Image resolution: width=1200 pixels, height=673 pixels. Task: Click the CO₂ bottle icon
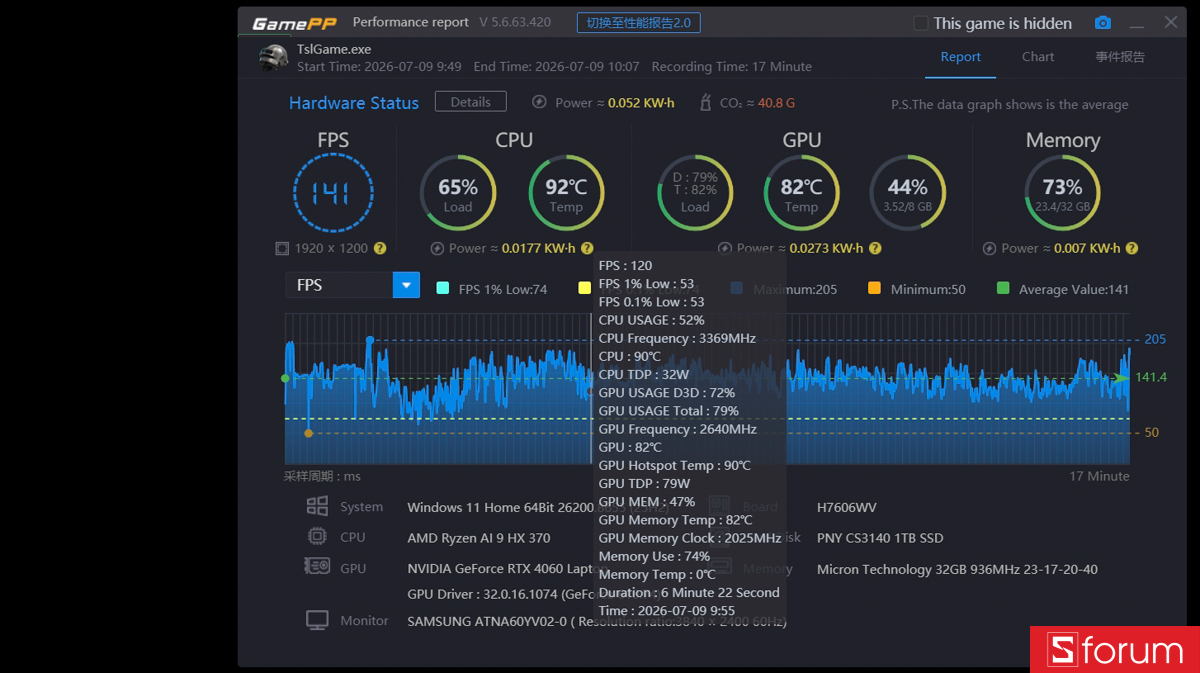pyautogui.click(x=705, y=102)
